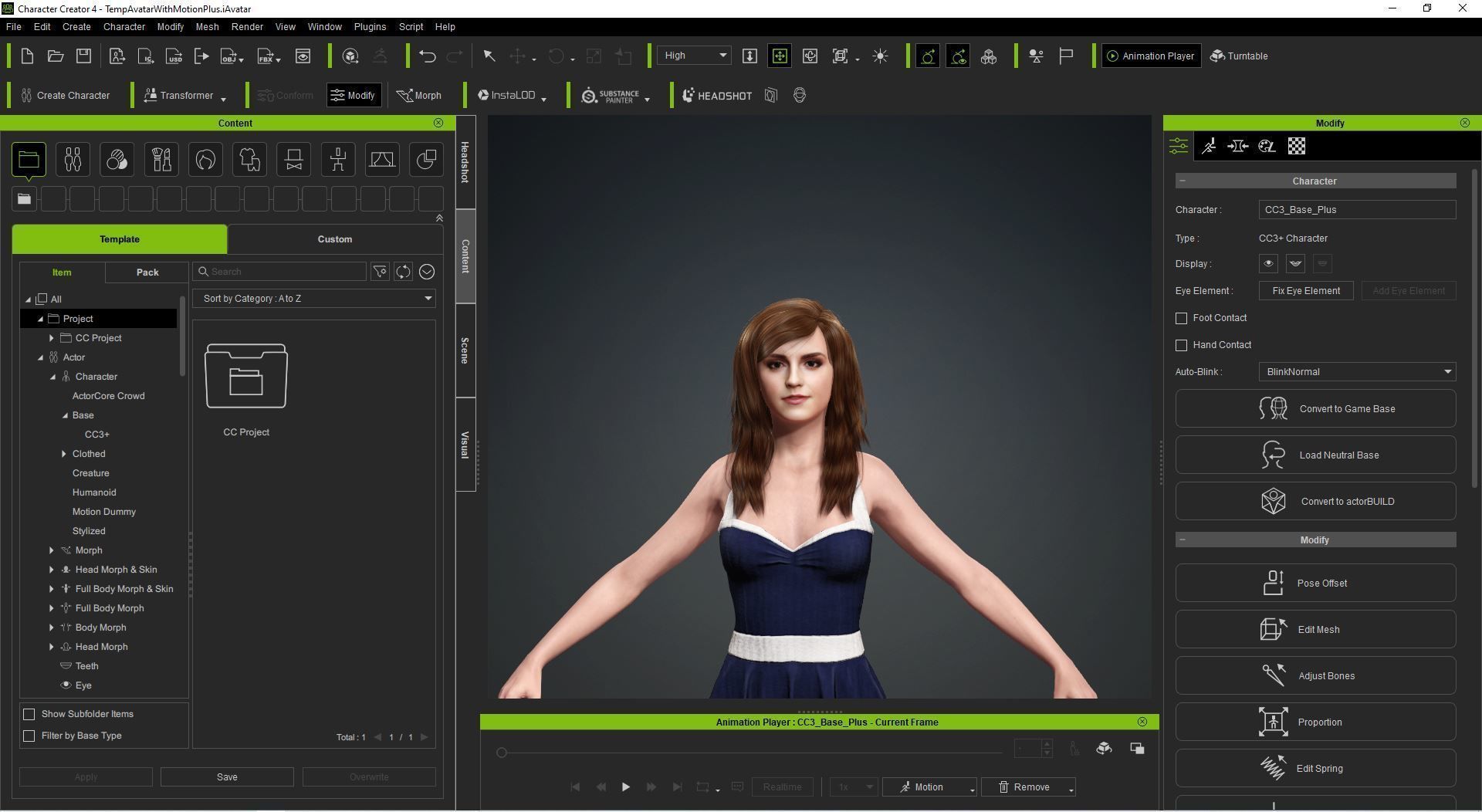The height and width of the screenshot is (812, 1482).
Task: Switch to the Custom tab
Action: 335,239
